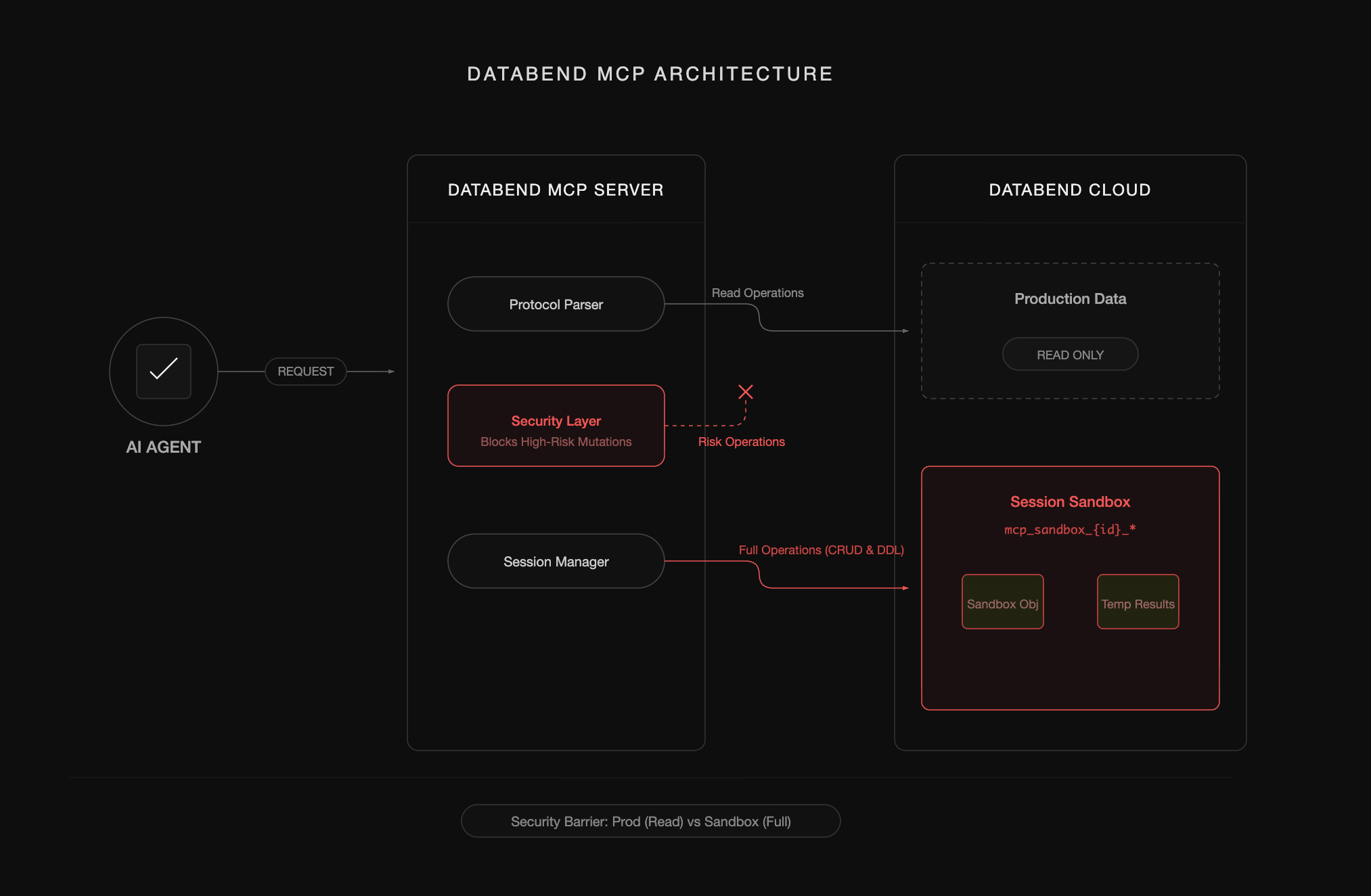Select the red X risk operations icon
This screenshot has height=896, width=1371.
pyautogui.click(x=745, y=391)
